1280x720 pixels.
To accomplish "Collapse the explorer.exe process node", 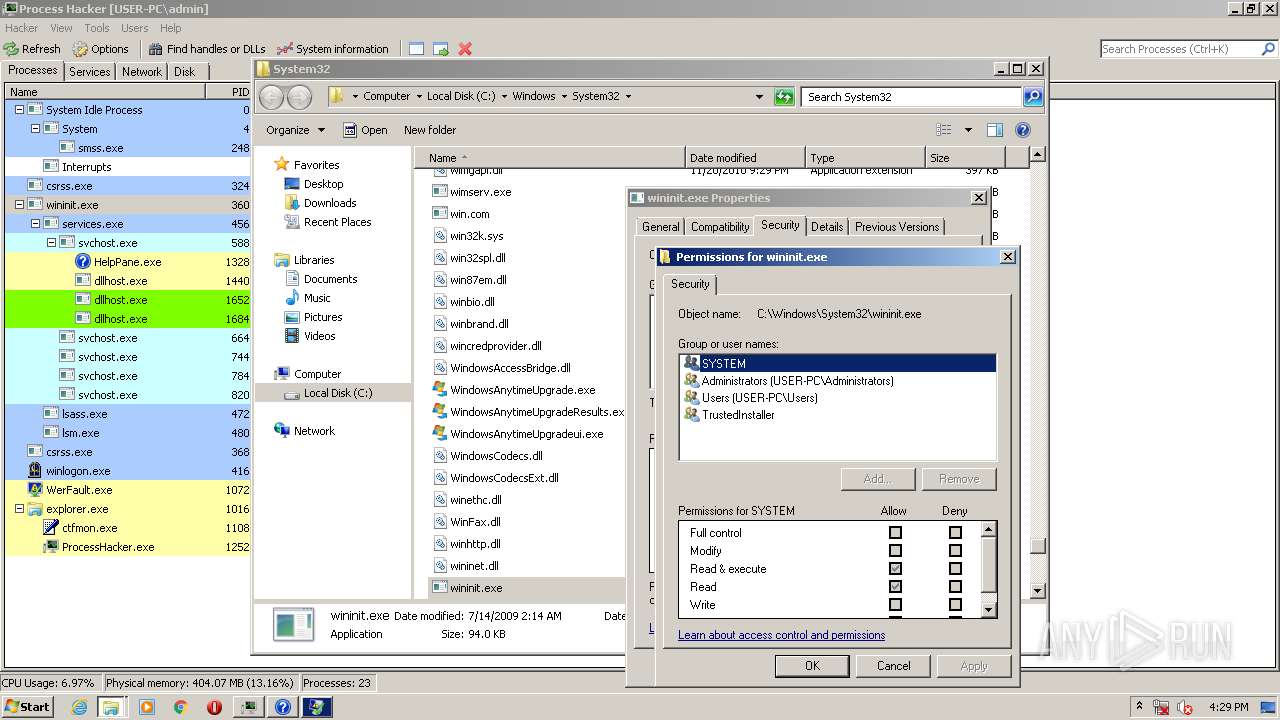I will click(19, 509).
